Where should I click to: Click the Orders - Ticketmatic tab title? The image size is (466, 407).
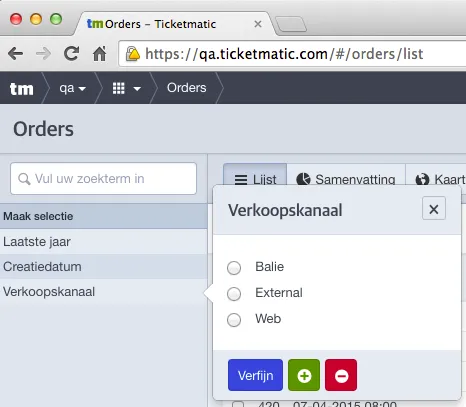pos(160,24)
